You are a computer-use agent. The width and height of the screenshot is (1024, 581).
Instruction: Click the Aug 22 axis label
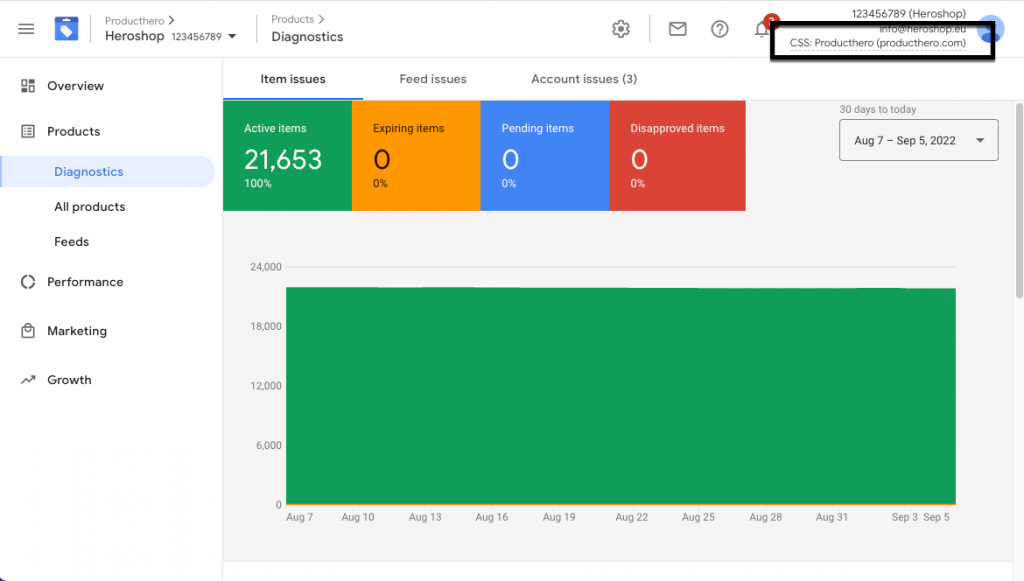click(632, 517)
